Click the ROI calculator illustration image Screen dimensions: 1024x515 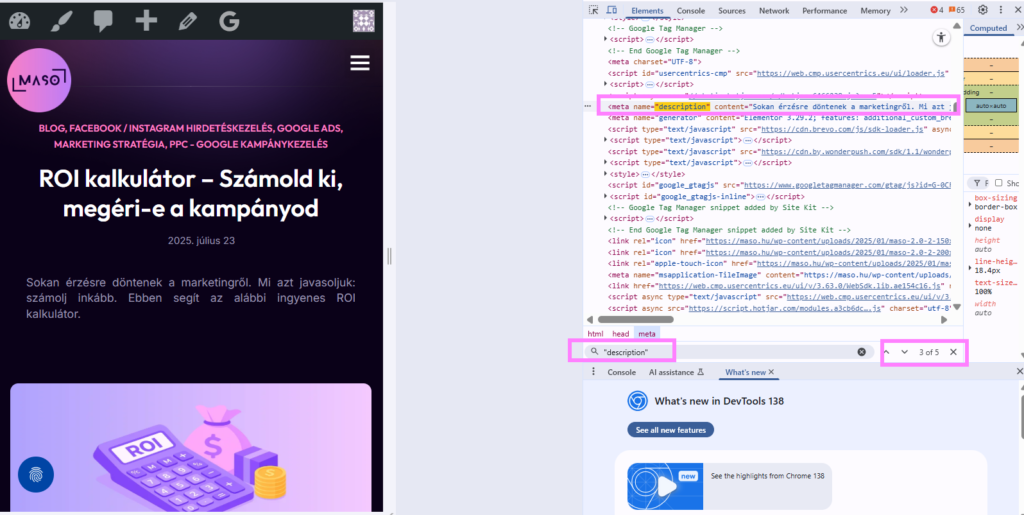coord(191,447)
